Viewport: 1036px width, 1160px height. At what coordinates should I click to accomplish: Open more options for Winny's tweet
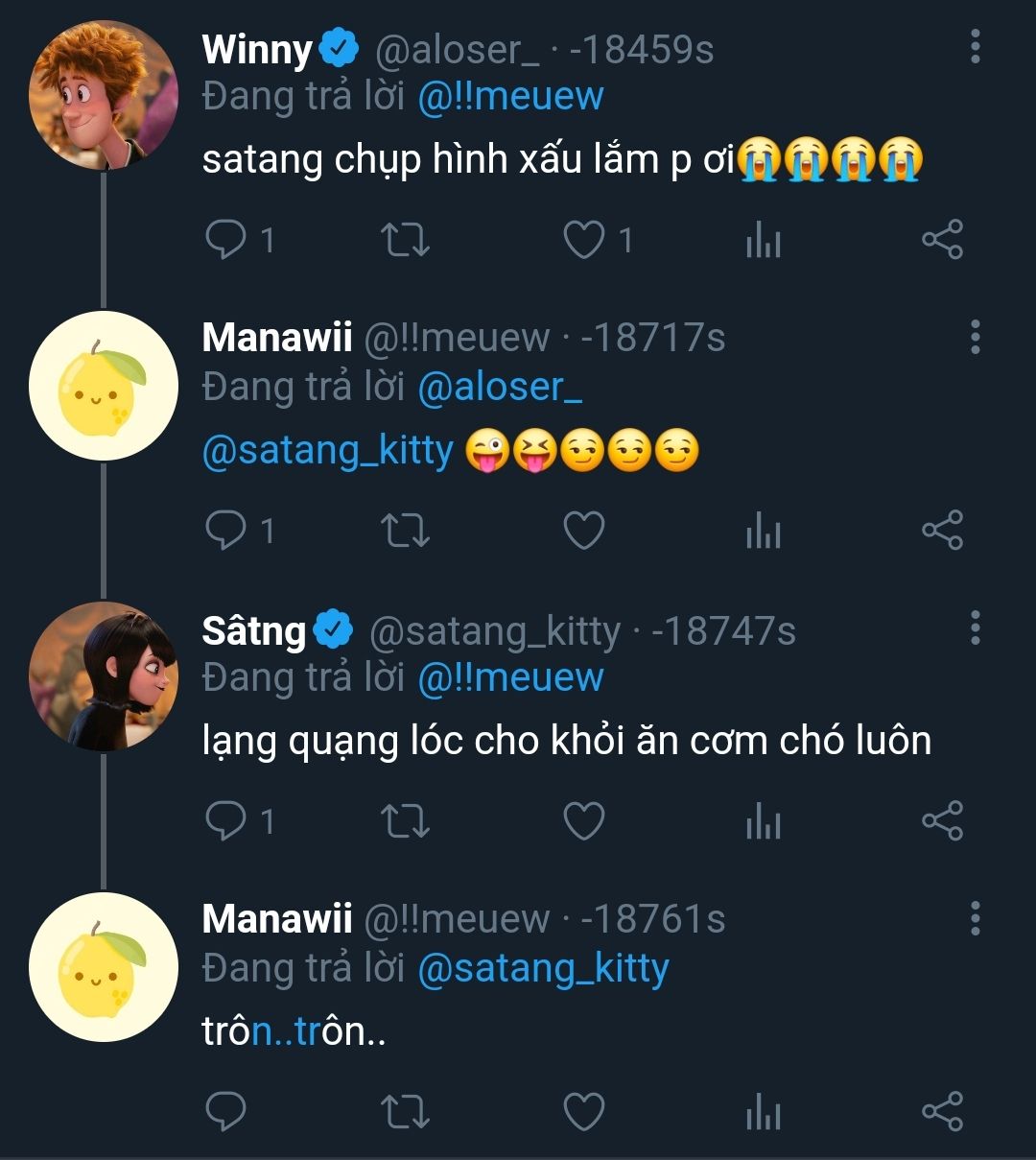[x=975, y=46]
